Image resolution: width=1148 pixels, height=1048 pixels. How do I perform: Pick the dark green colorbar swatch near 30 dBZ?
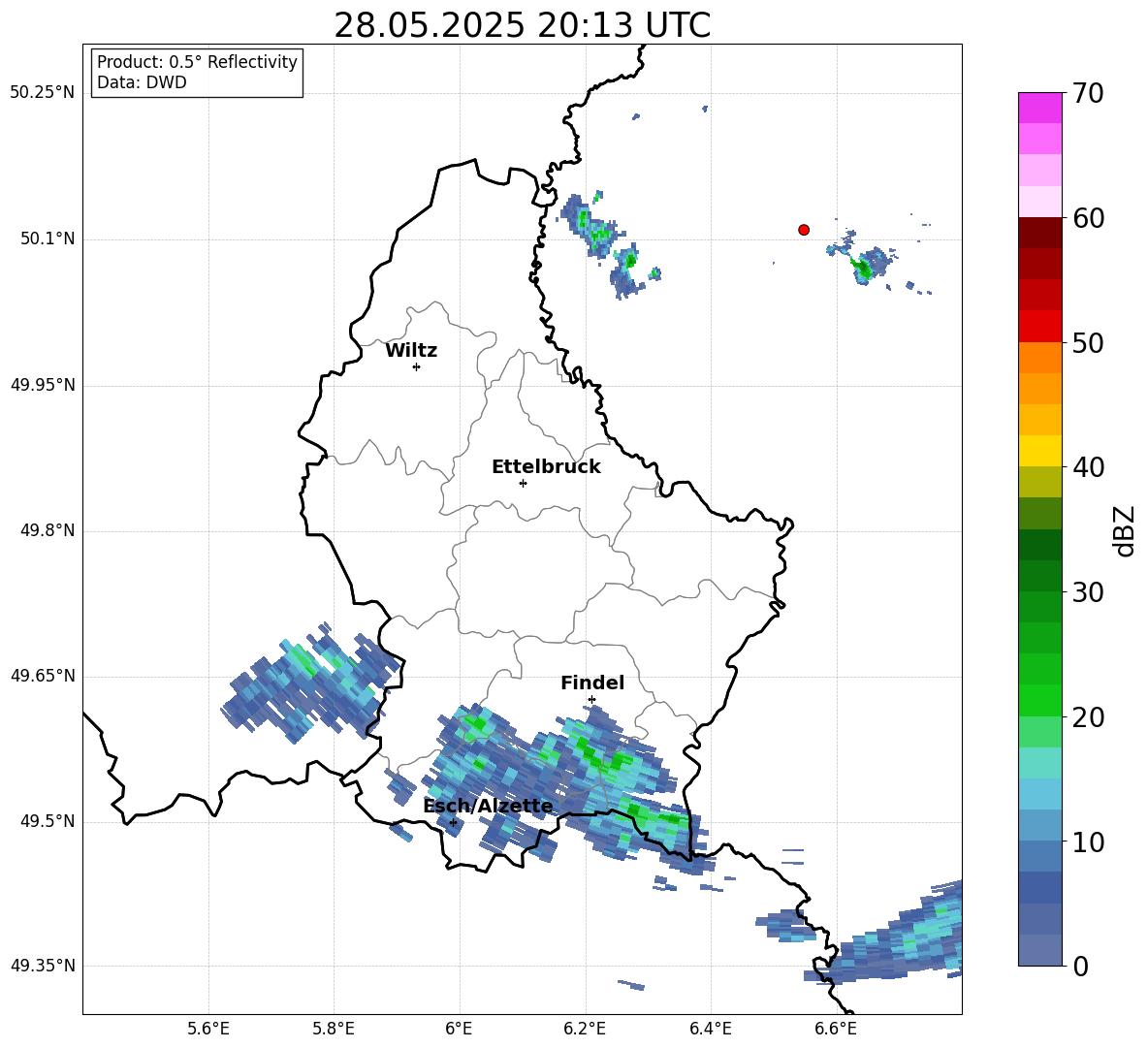click(1039, 575)
